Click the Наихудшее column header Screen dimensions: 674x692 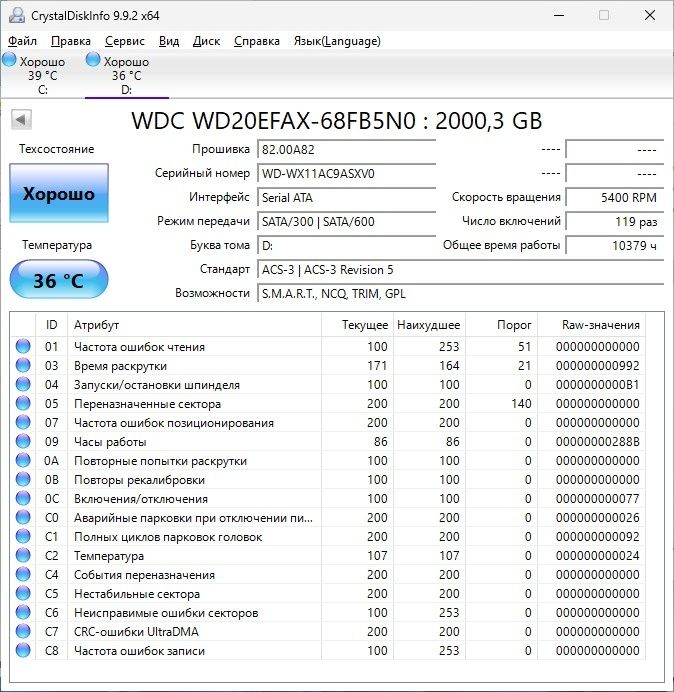(429, 325)
